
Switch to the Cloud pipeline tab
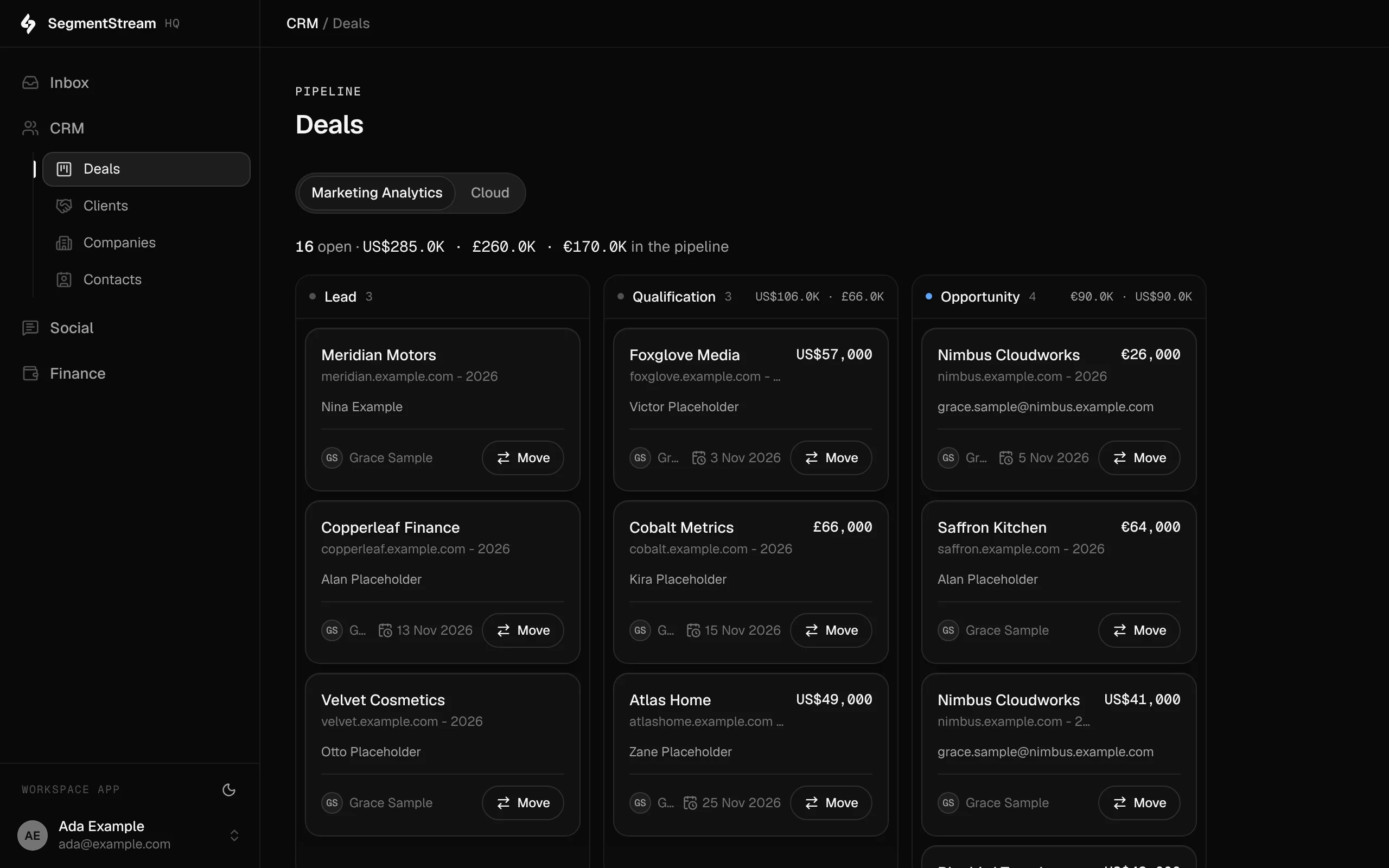[489, 193]
